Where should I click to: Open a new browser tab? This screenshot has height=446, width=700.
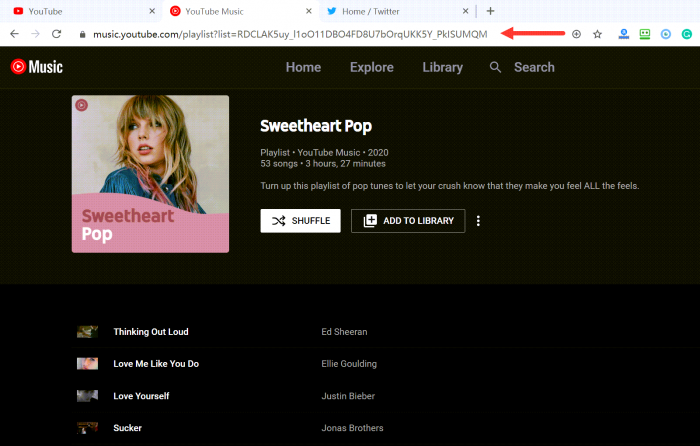[490, 11]
